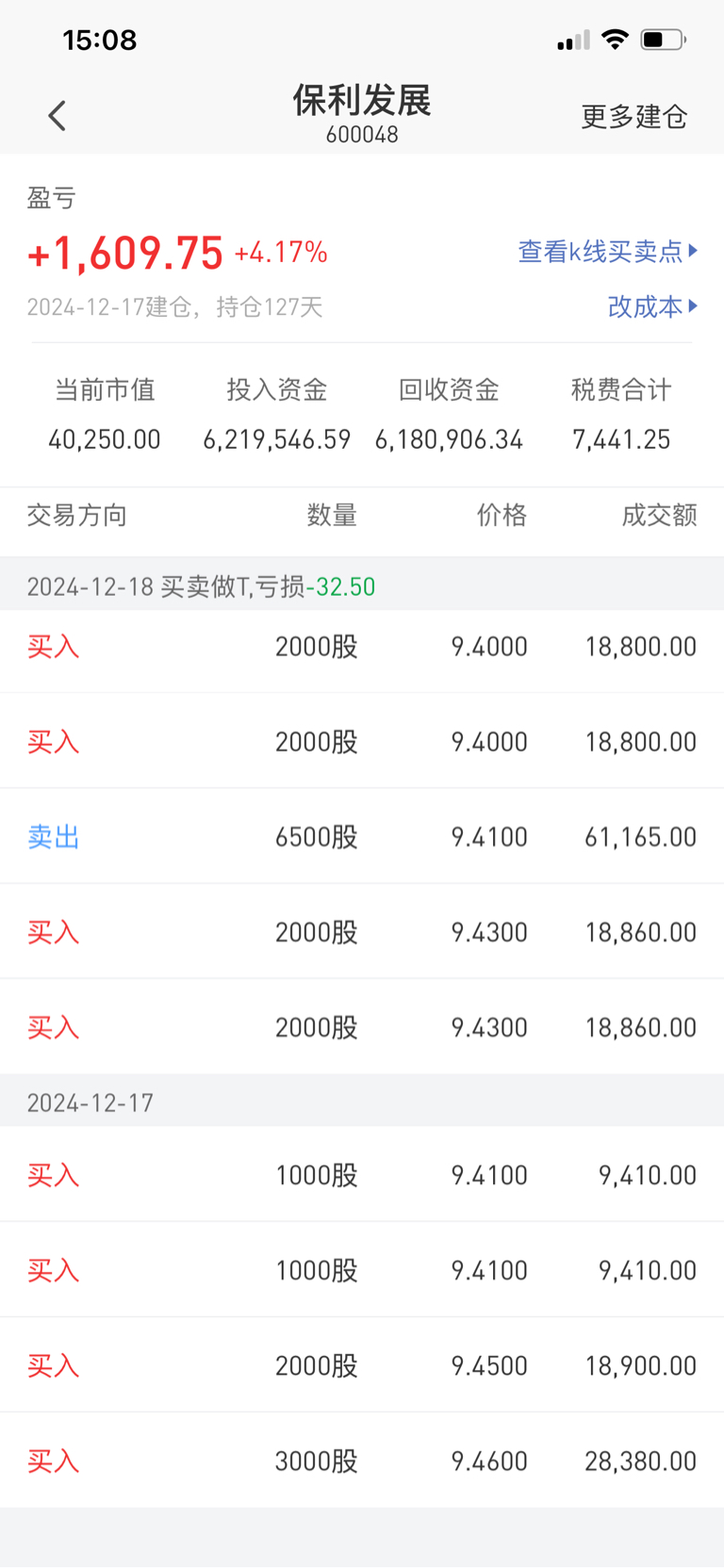Tap the 保利发展 stock title
Viewport: 724px width, 1568px height.
click(362, 101)
